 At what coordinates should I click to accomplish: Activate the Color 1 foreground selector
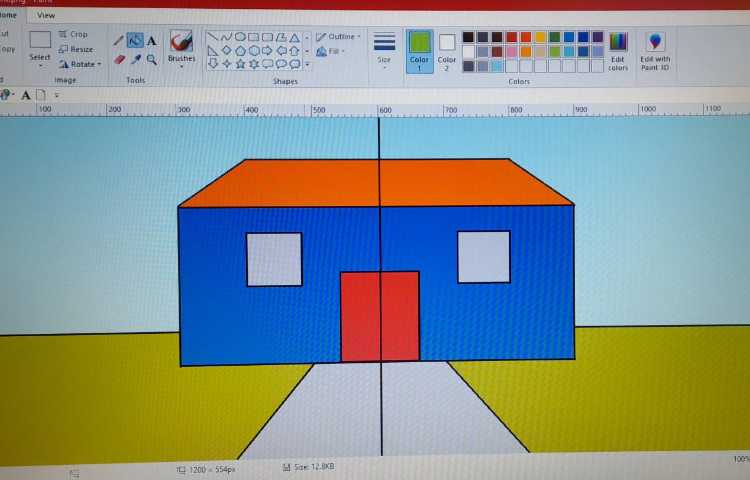(419, 50)
